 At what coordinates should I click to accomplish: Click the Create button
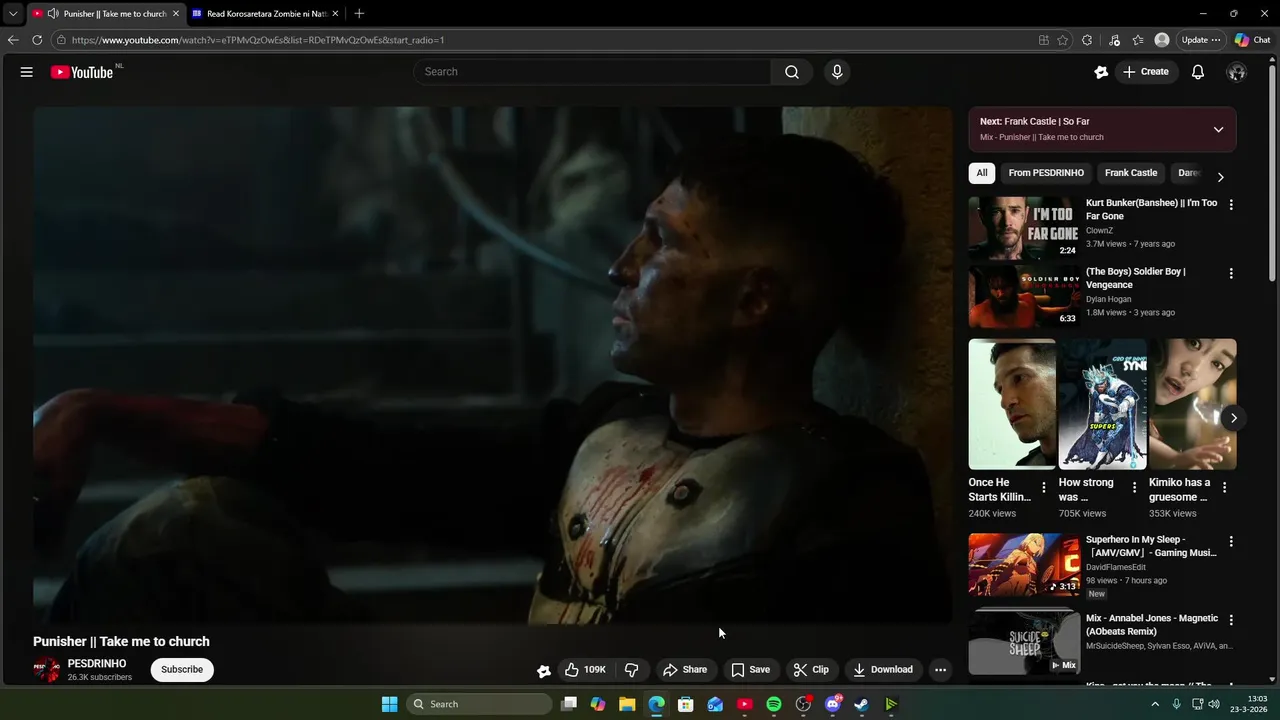point(1145,72)
